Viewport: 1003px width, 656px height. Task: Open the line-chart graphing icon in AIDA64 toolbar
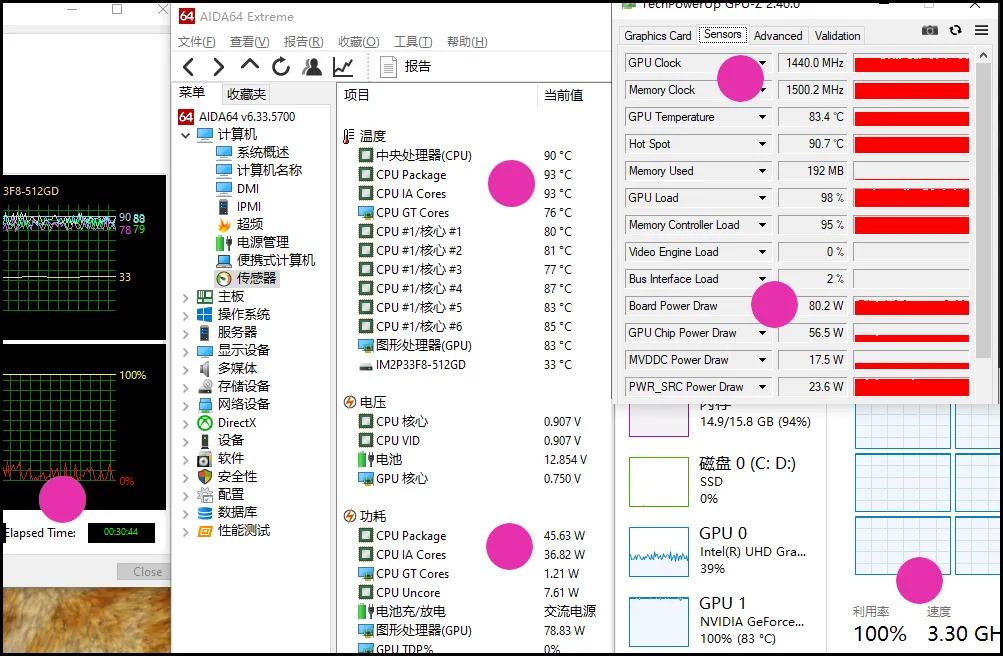[342, 66]
